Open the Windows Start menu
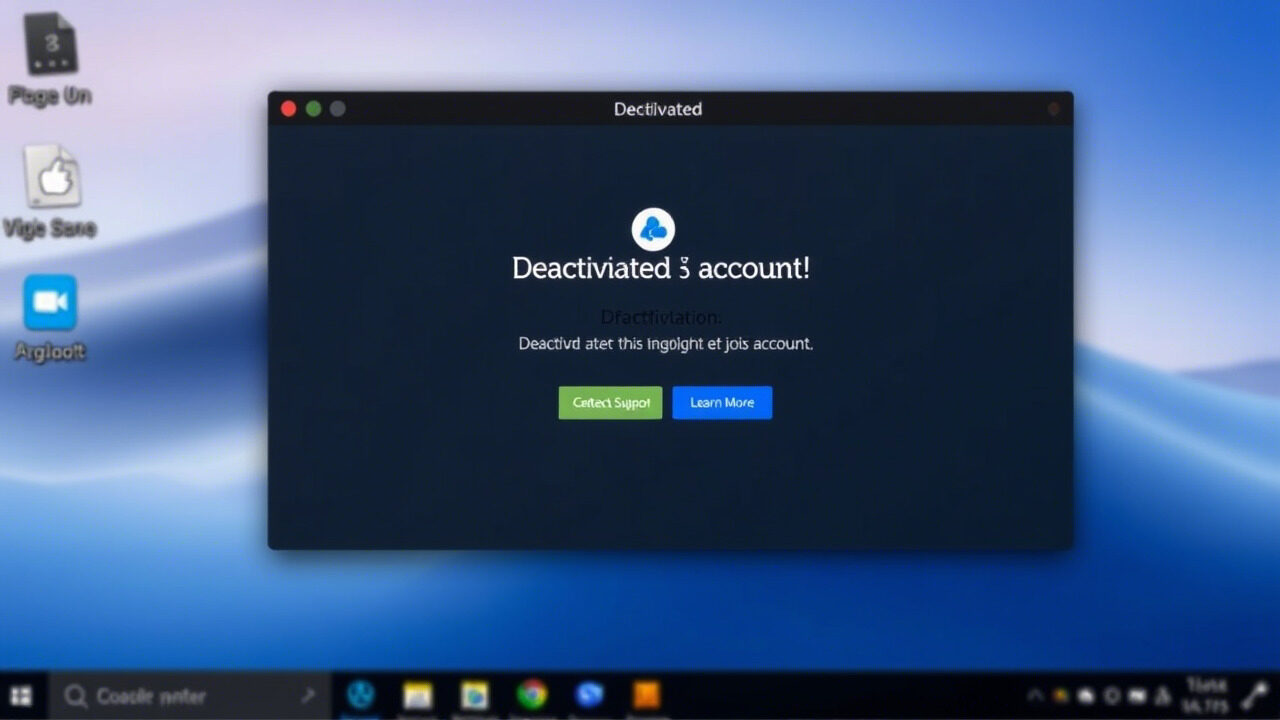 point(21,696)
